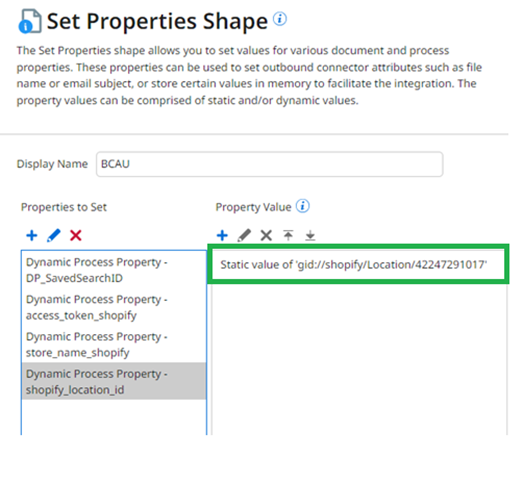523x482 pixels.
Task: Click the add property plus icon under Properties to Set
Action: [x=32, y=235]
